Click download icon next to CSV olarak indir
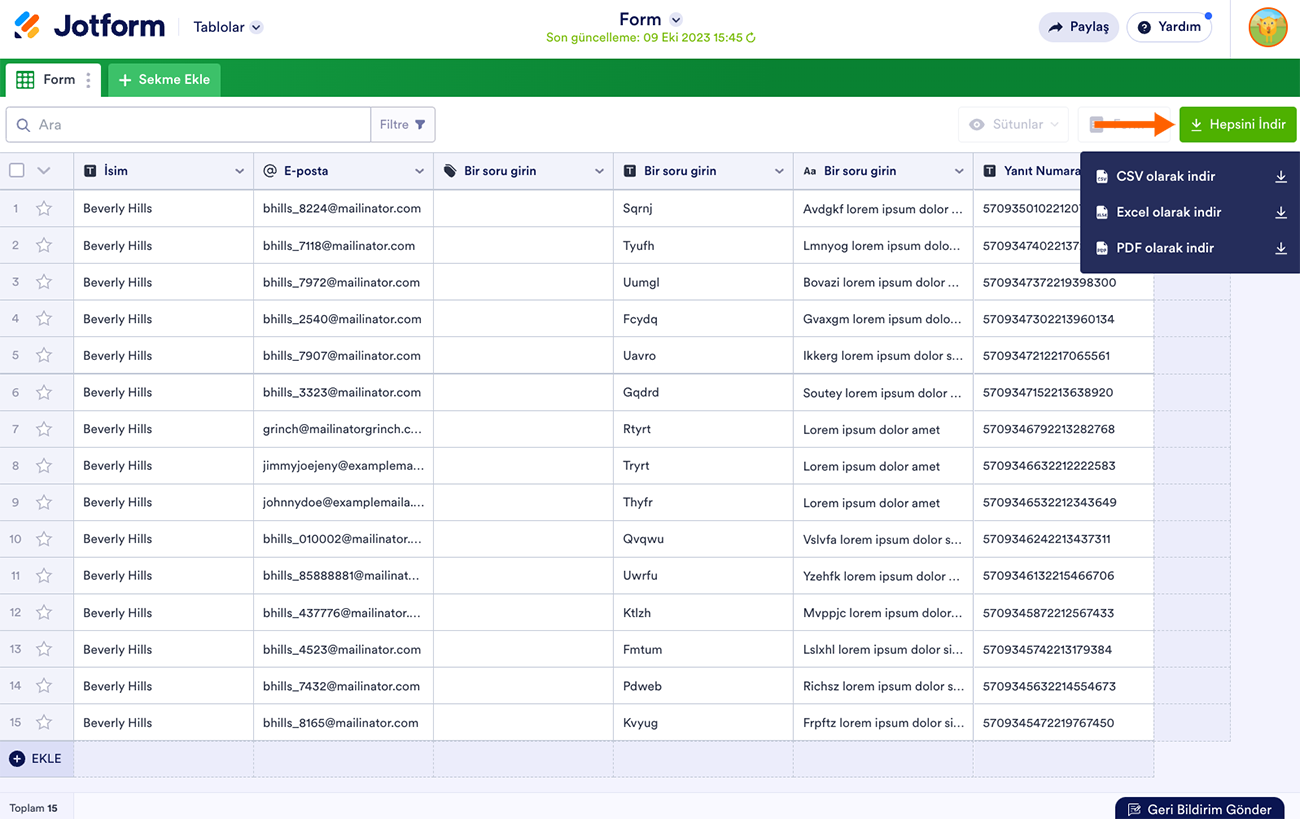The image size is (1300, 819). coord(1280,177)
